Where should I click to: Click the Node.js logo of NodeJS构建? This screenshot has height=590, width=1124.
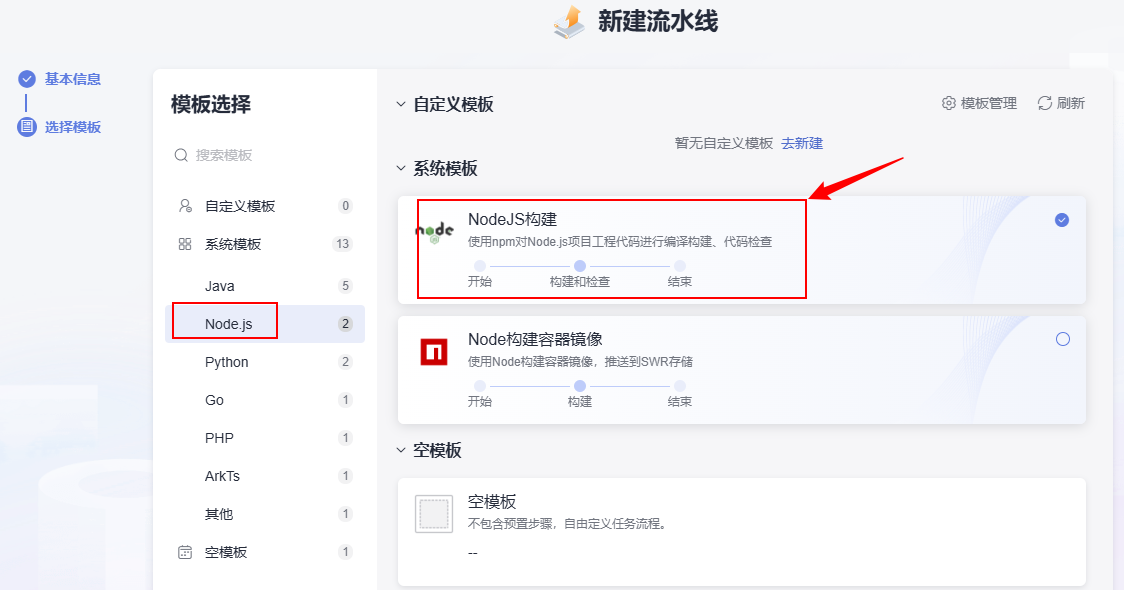tap(434, 232)
